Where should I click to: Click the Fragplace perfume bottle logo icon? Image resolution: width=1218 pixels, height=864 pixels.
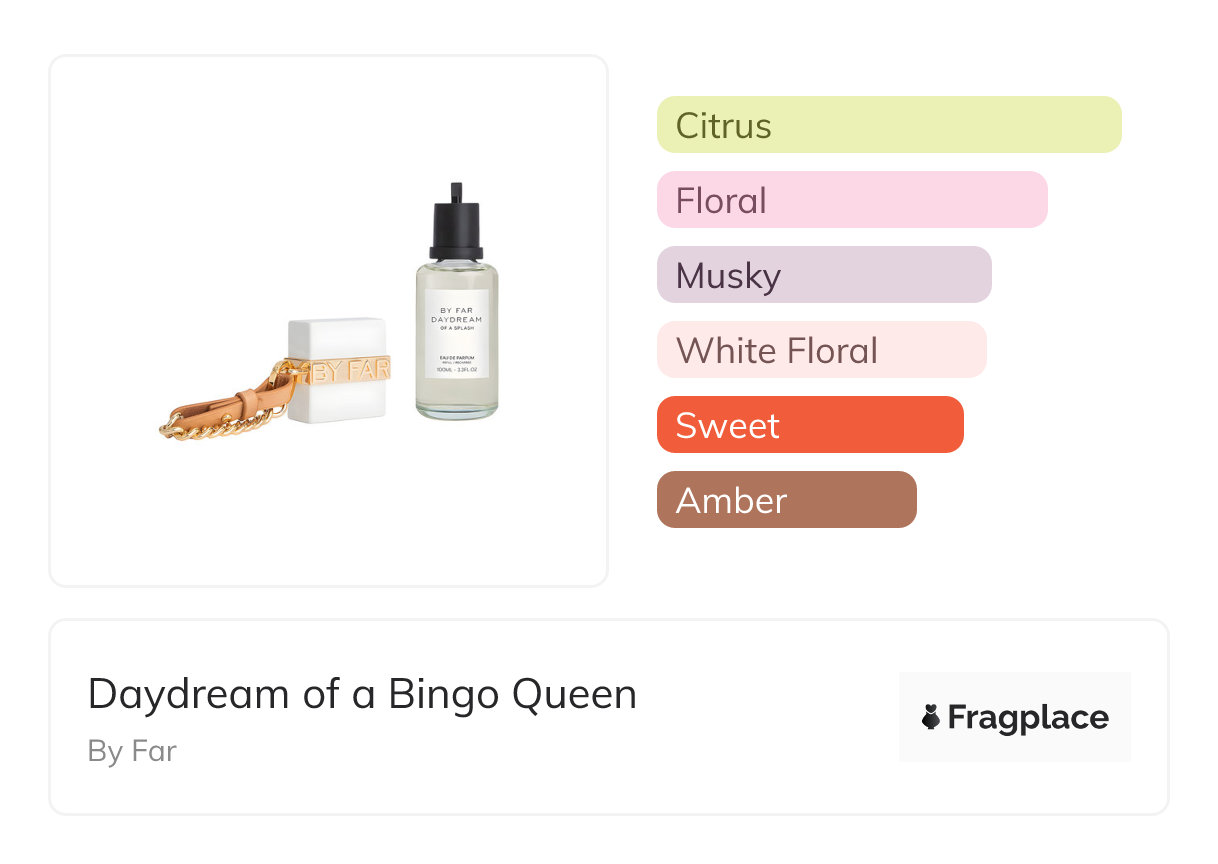pos(931,717)
